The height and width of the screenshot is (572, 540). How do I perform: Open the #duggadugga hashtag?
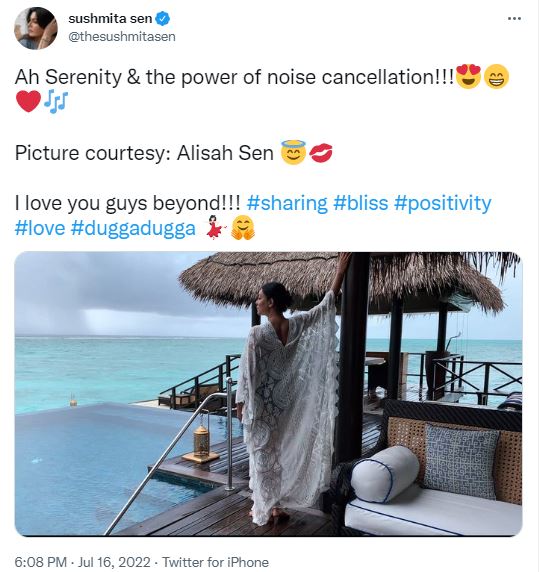click(x=133, y=228)
